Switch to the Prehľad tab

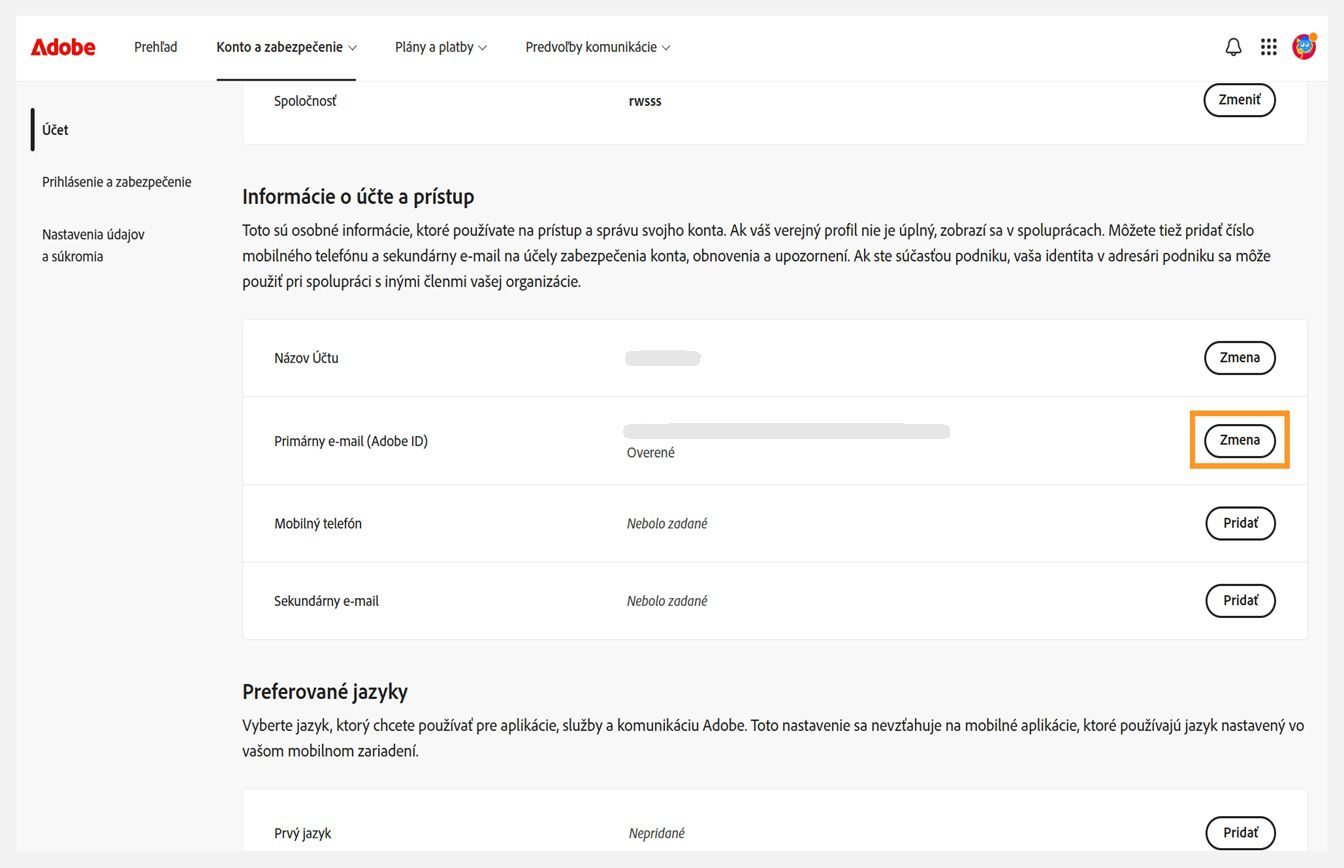(155, 46)
